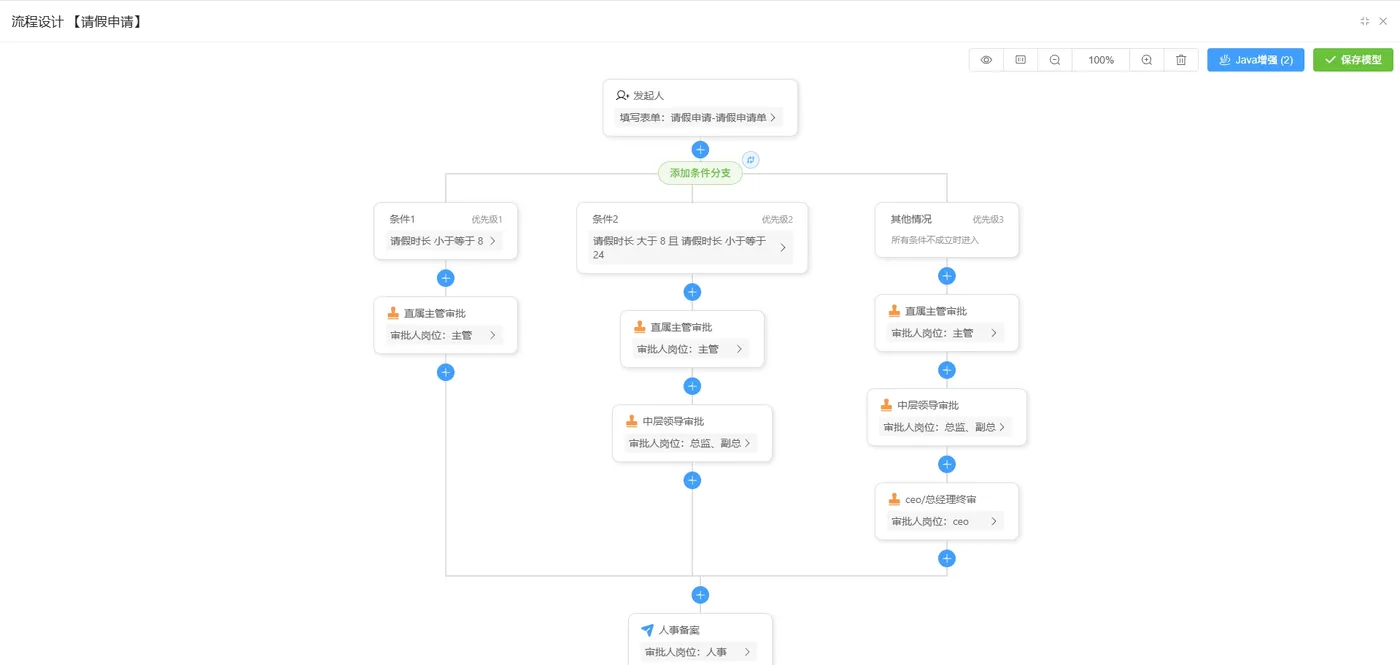Viewport: 1400px width, 665px height.
Task: Add a node above 直属主管审批 in 条件1
Action: (x=445, y=278)
